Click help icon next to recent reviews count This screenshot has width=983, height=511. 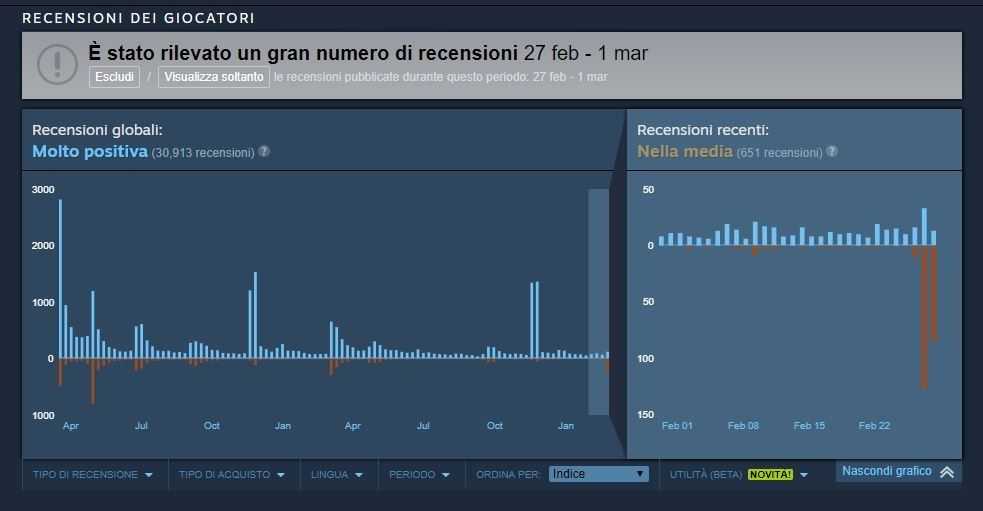click(x=832, y=152)
